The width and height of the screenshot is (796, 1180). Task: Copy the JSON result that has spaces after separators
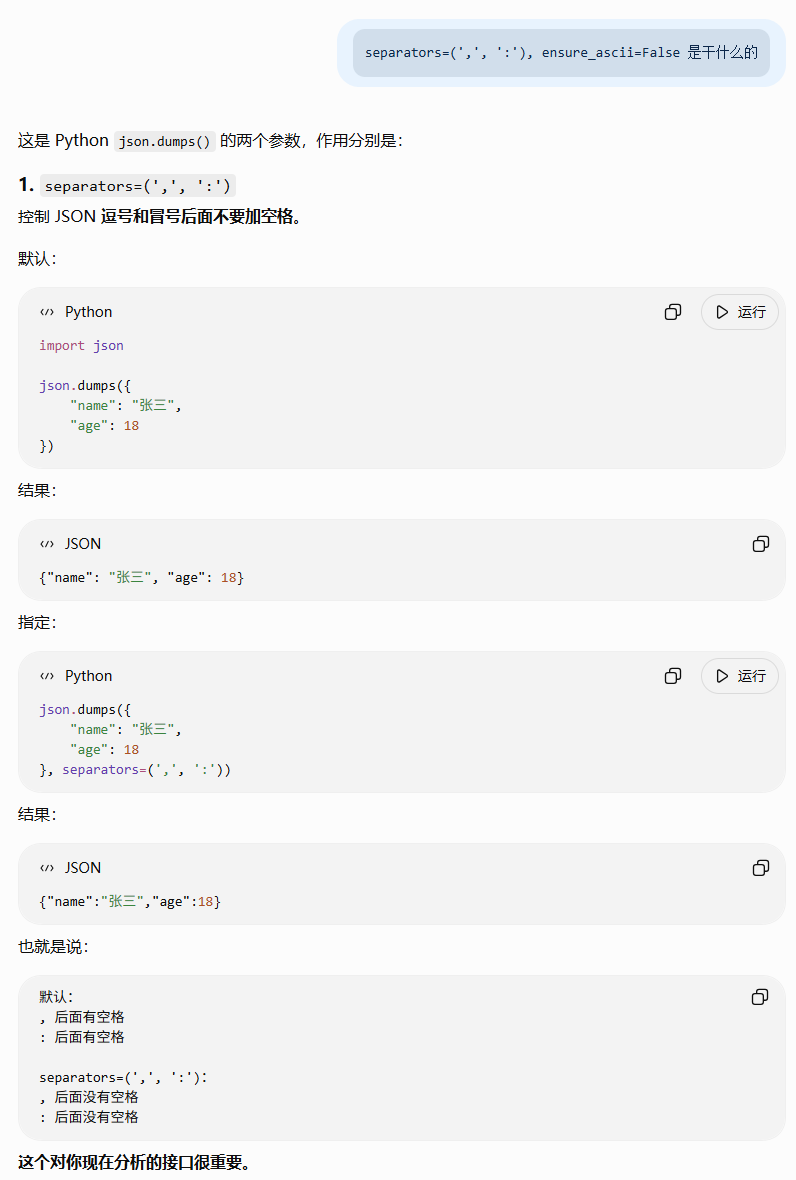click(761, 543)
